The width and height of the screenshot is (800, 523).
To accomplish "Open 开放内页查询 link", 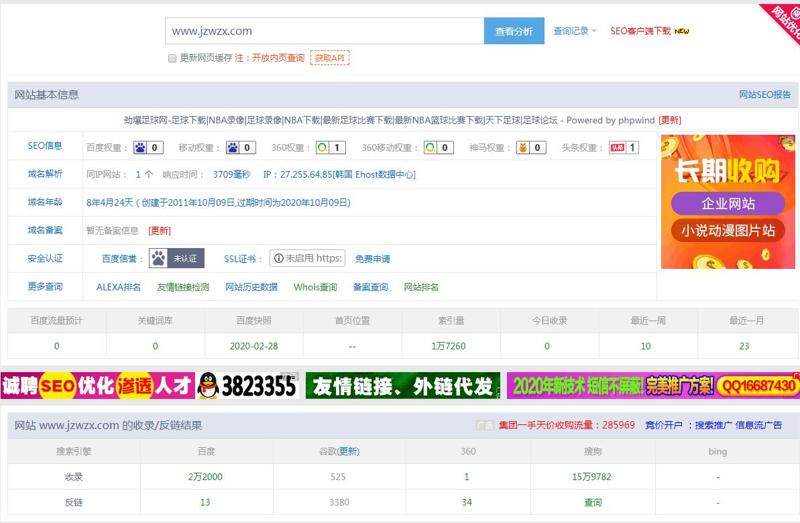I will click(278, 58).
